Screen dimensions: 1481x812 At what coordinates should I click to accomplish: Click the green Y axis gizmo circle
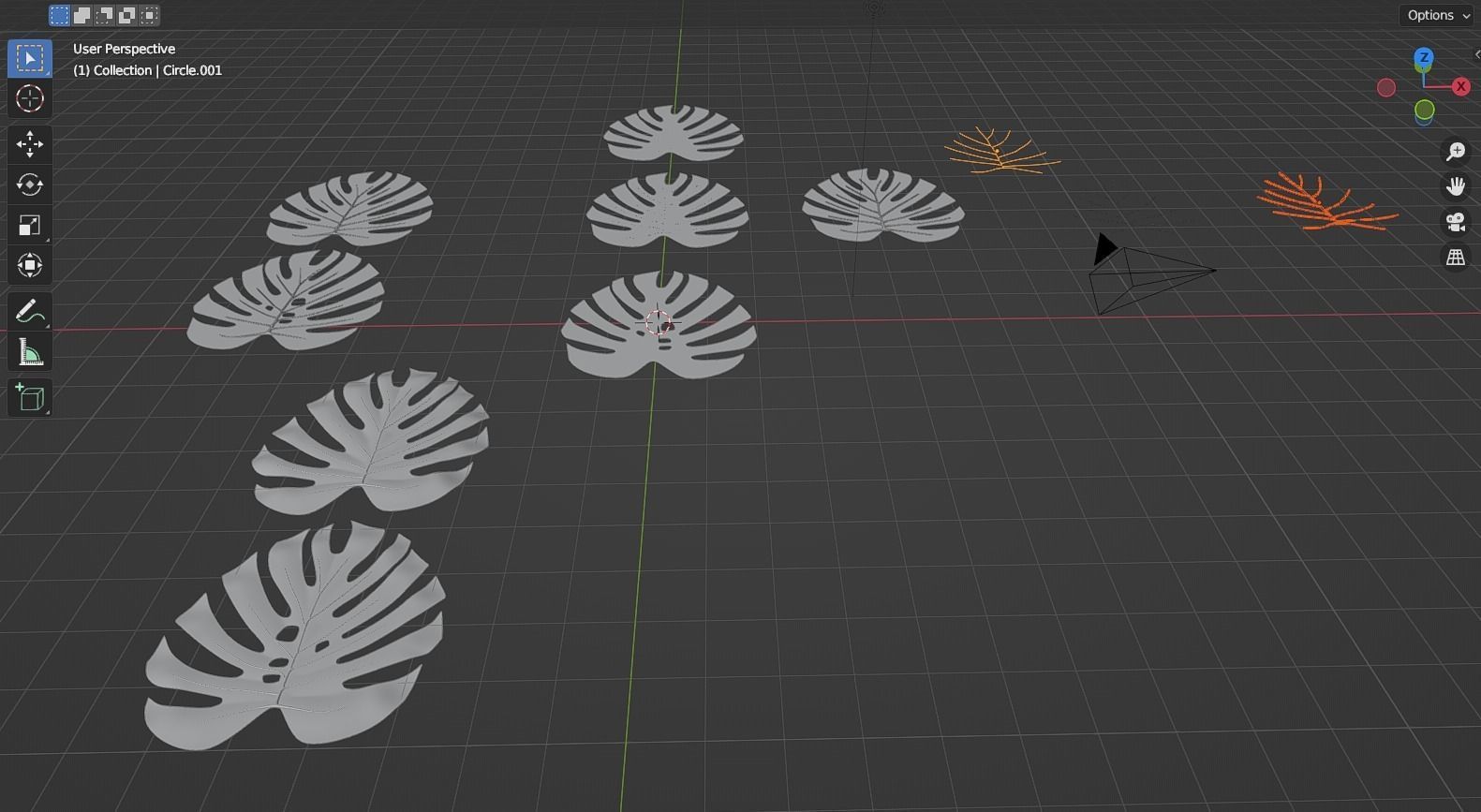(1424, 111)
